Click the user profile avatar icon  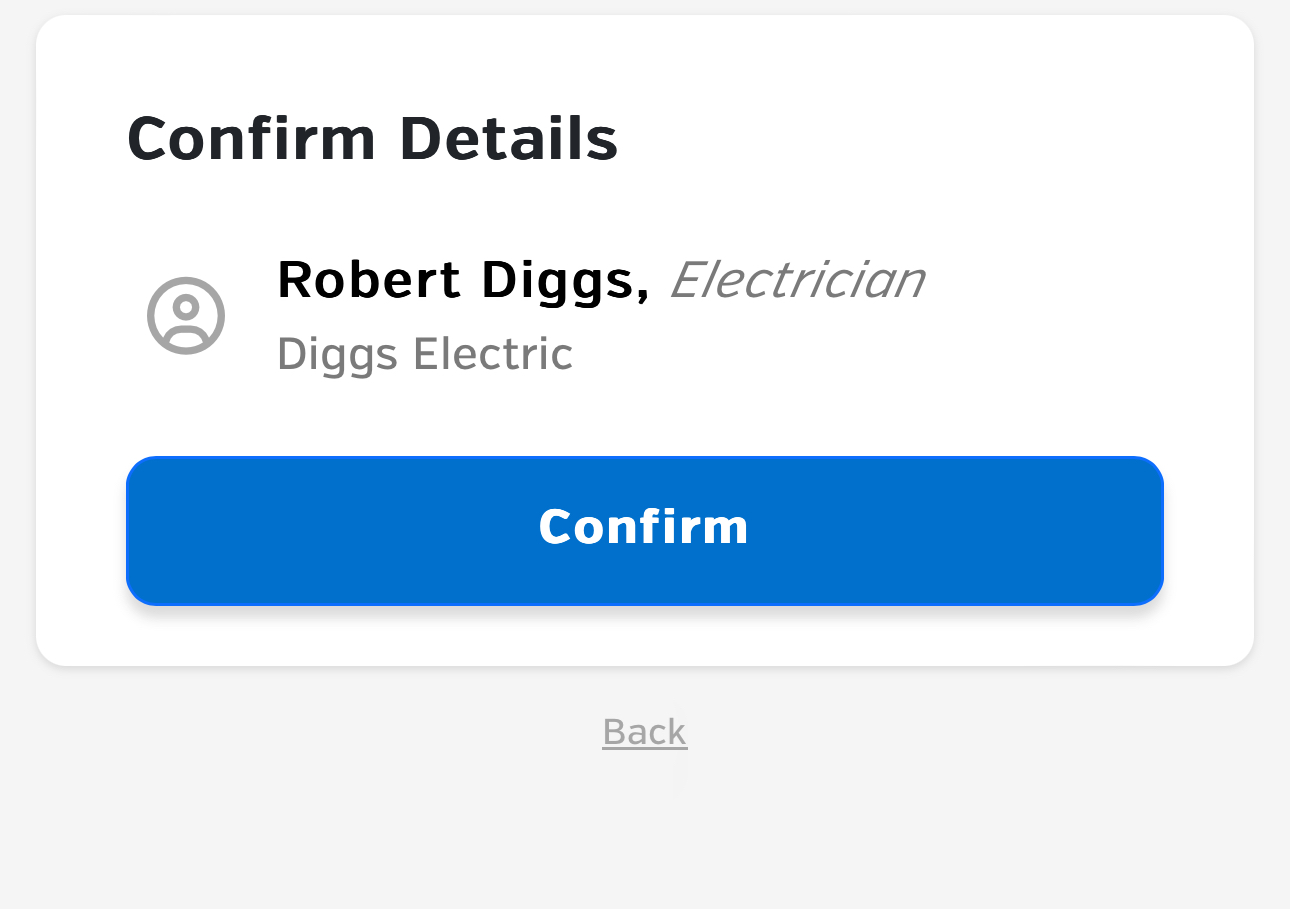click(186, 316)
